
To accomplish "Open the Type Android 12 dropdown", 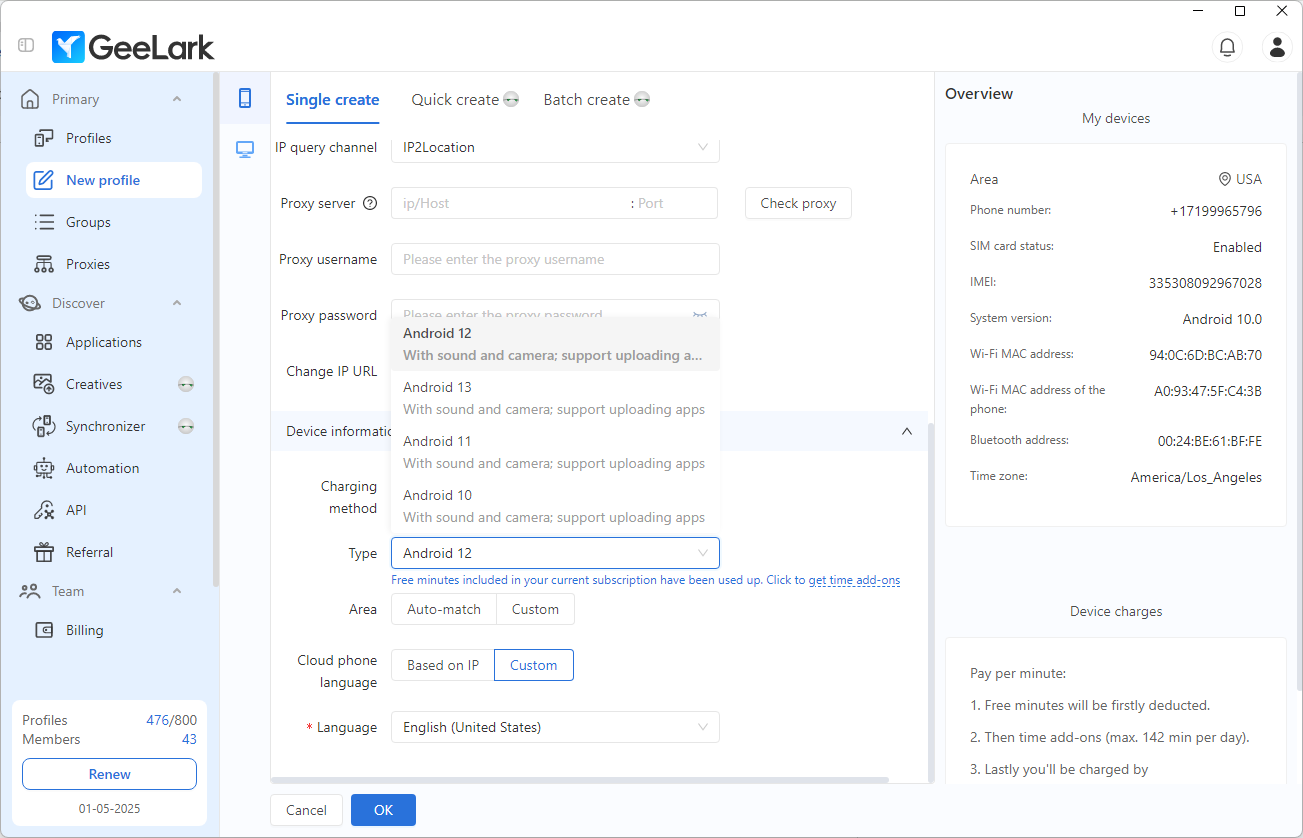I will 555,553.
